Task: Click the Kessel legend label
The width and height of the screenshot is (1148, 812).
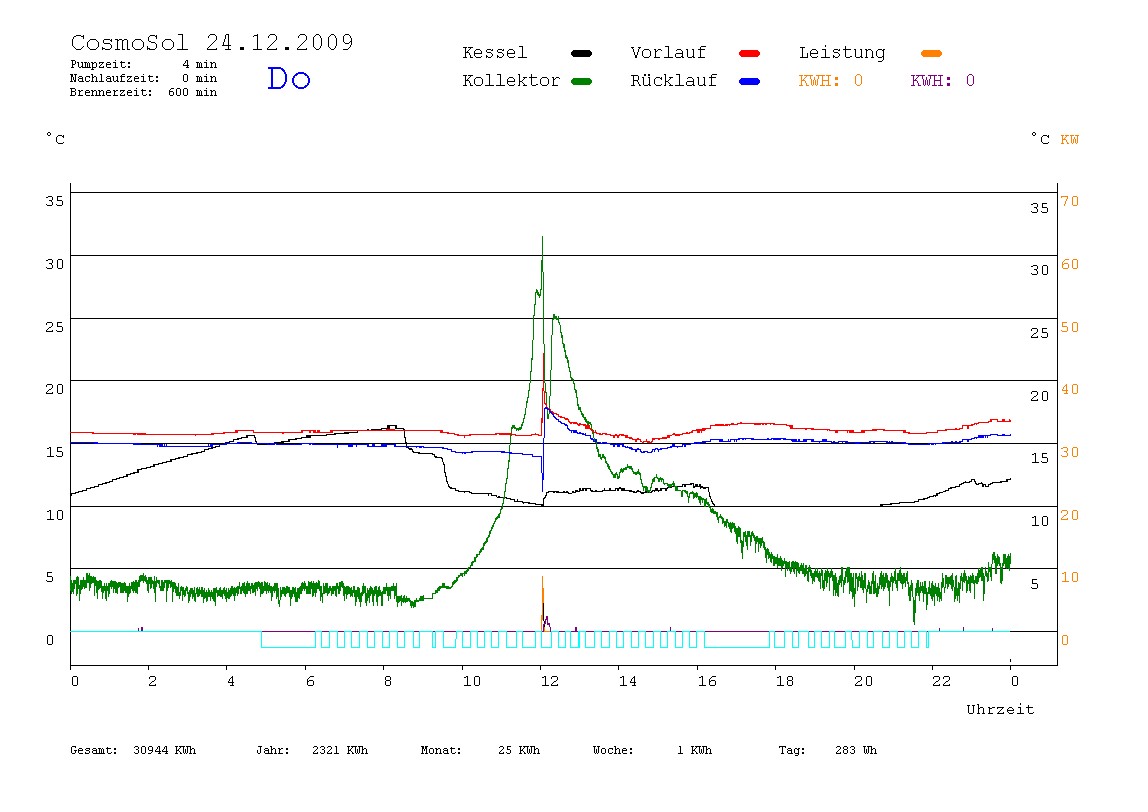Action: click(x=494, y=53)
